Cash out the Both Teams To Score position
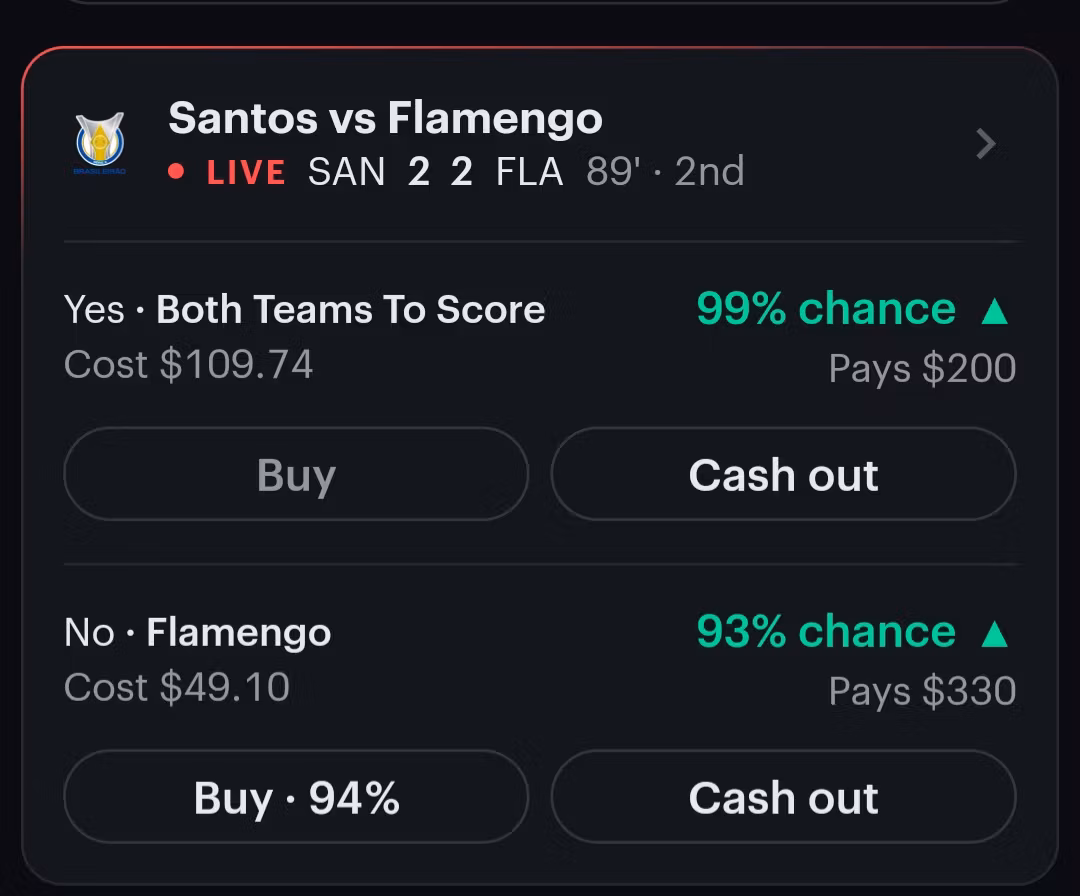The height and width of the screenshot is (896, 1080). [783, 474]
